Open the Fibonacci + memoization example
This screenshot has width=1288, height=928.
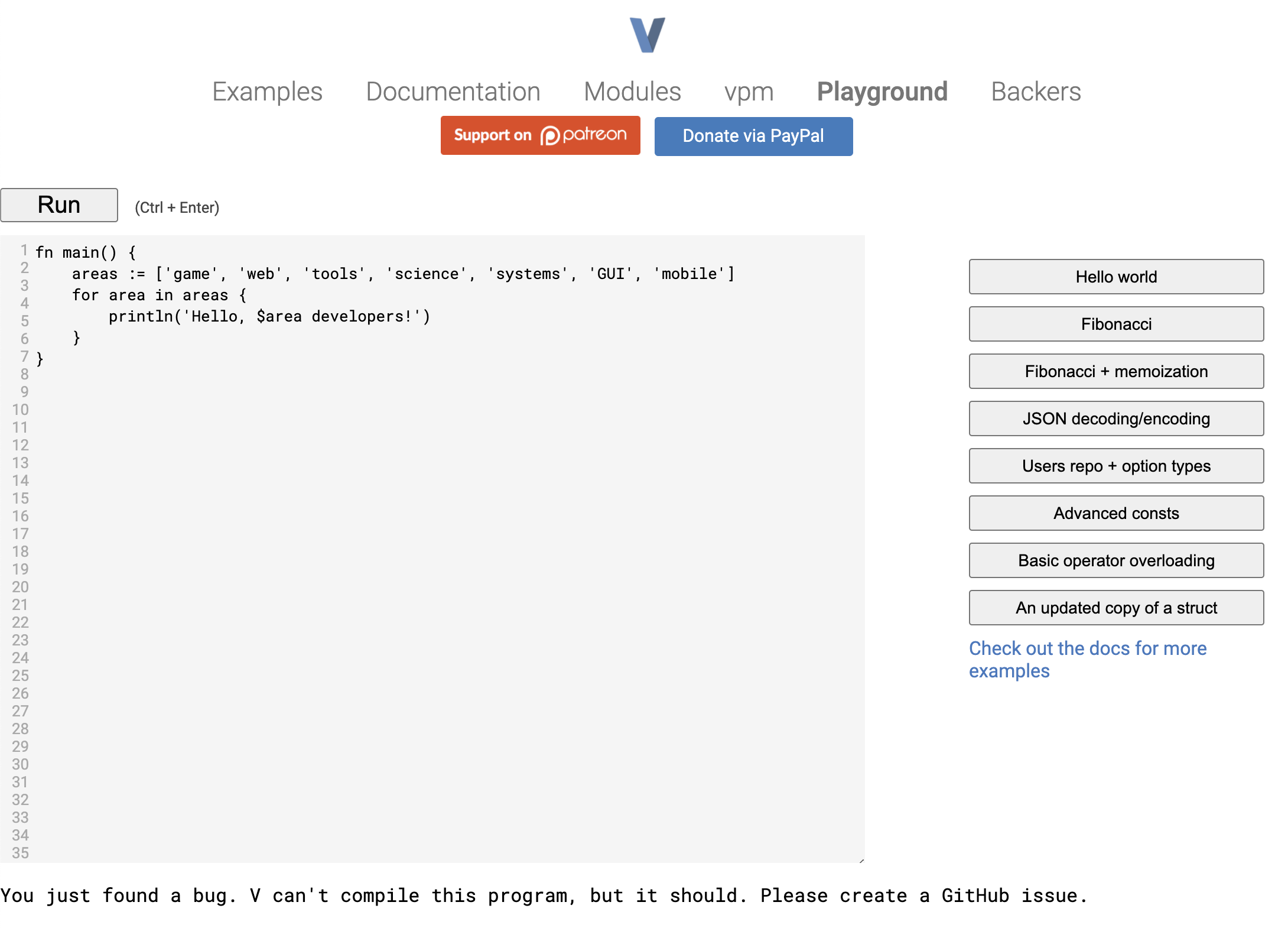[x=1115, y=371]
